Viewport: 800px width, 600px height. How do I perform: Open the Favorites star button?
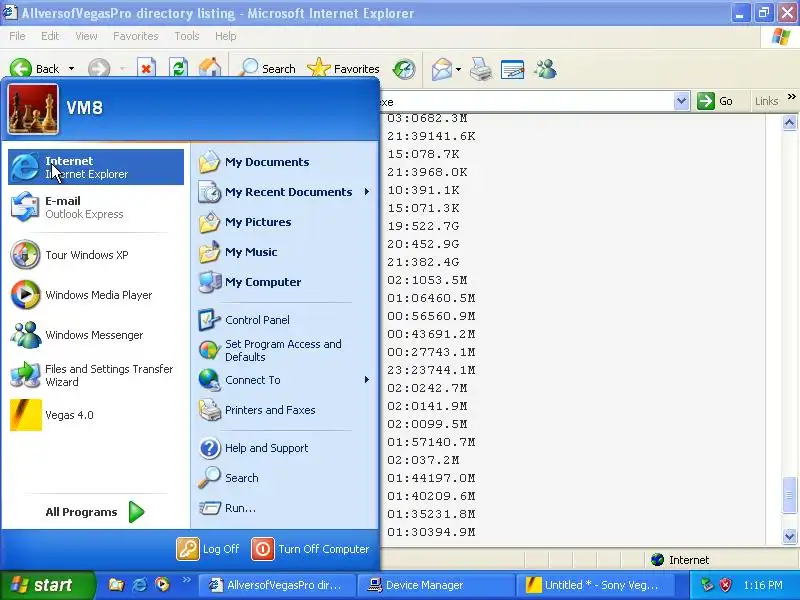[343, 68]
